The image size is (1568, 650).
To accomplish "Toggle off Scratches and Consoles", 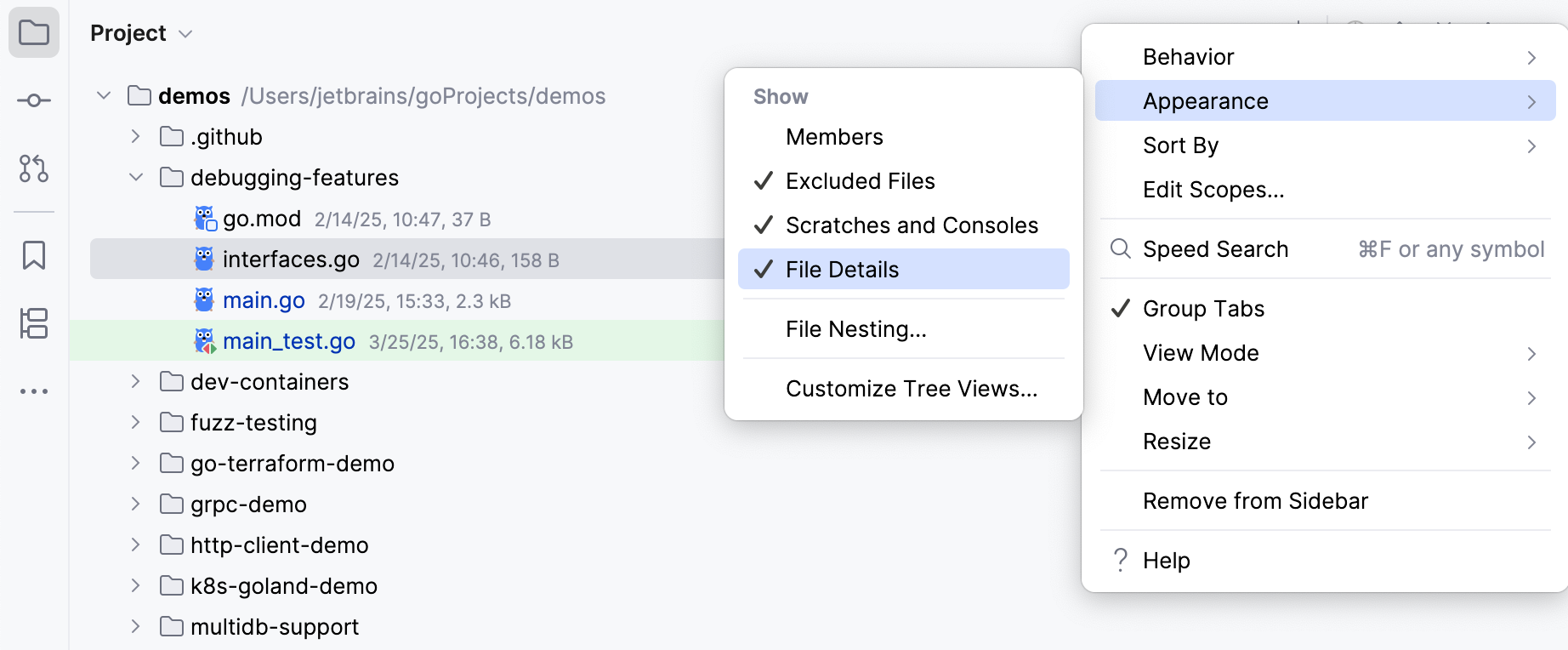I will (x=912, y=225).
